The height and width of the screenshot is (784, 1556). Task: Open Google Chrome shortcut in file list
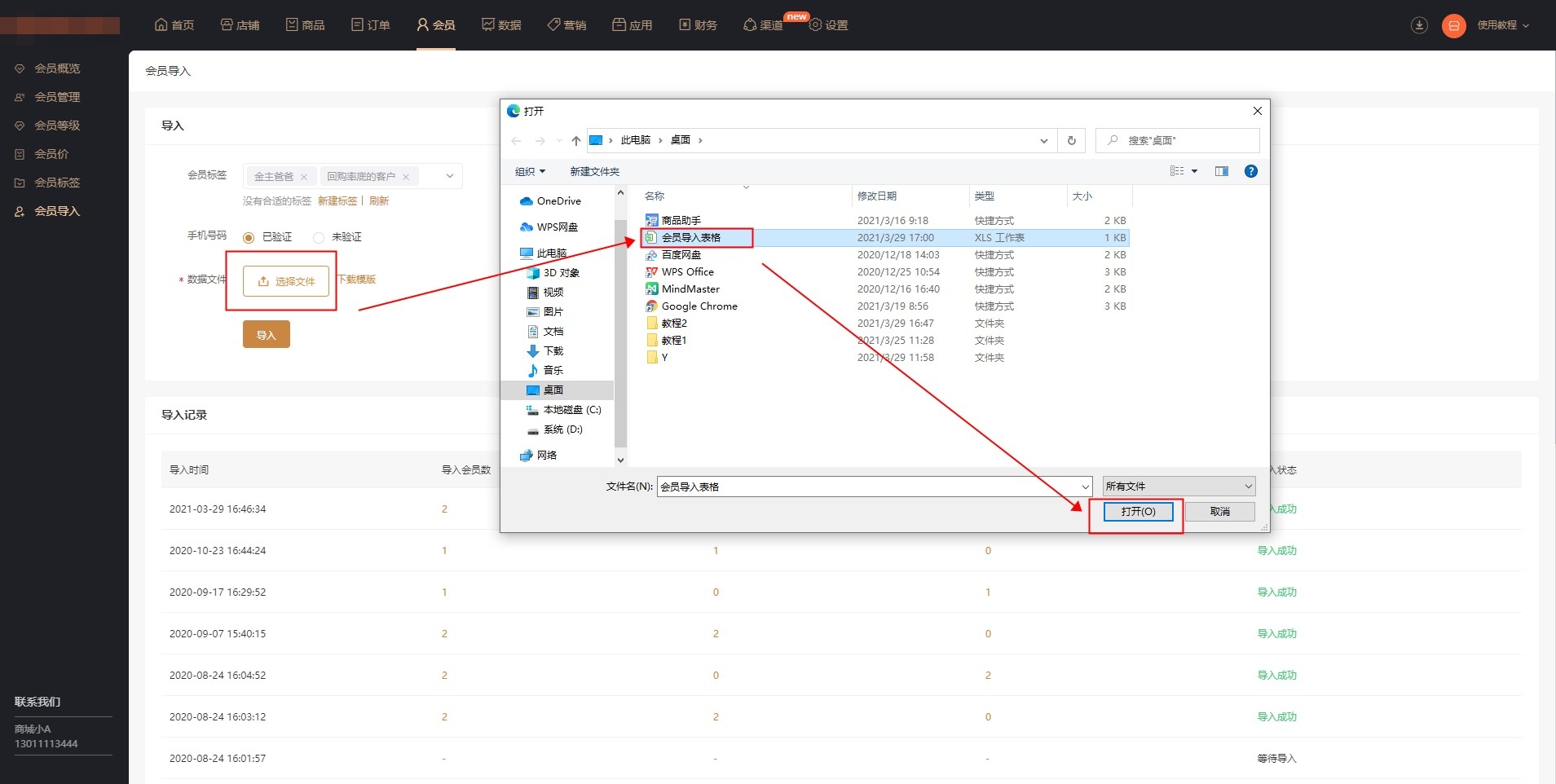click(699, 306)
